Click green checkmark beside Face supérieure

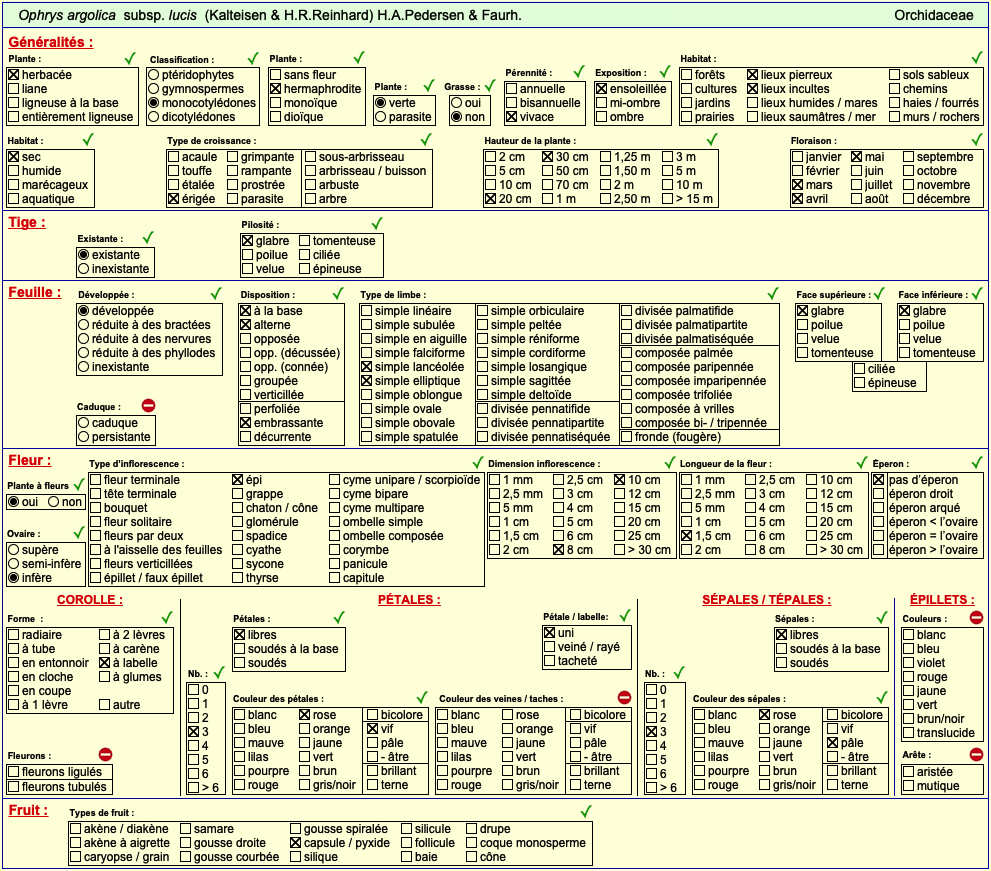coord(879,294)
